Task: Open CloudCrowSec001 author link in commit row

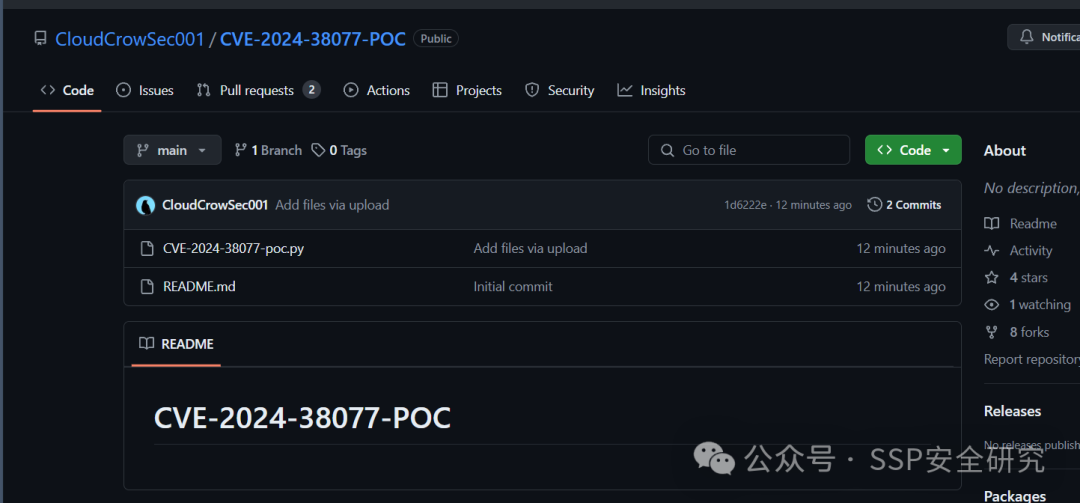Action: coord(215,205)
